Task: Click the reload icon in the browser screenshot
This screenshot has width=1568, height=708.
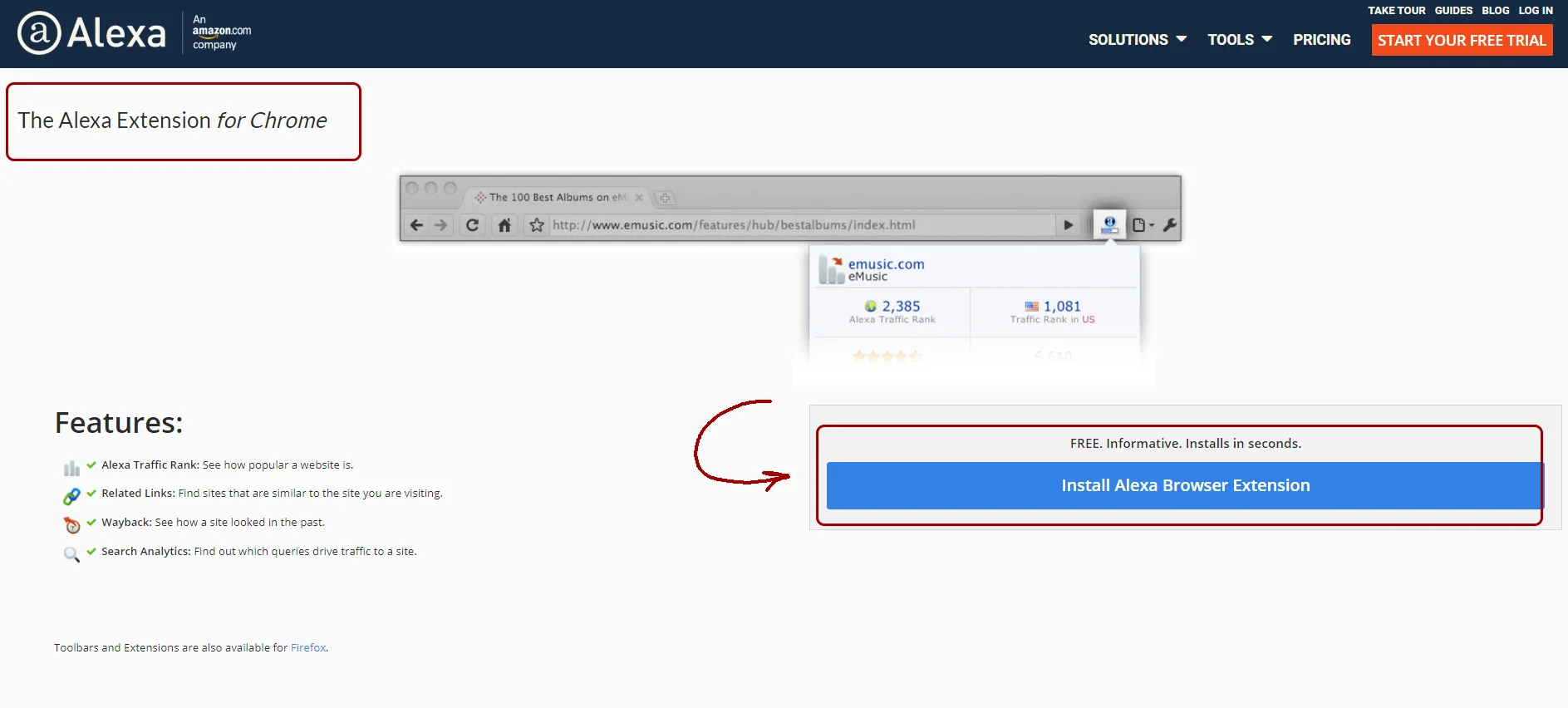Action: [472, 225]
